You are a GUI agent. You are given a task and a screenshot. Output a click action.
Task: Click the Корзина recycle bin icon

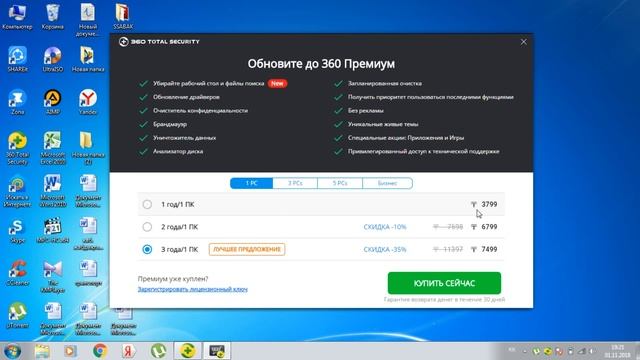(x=53, y=17)
